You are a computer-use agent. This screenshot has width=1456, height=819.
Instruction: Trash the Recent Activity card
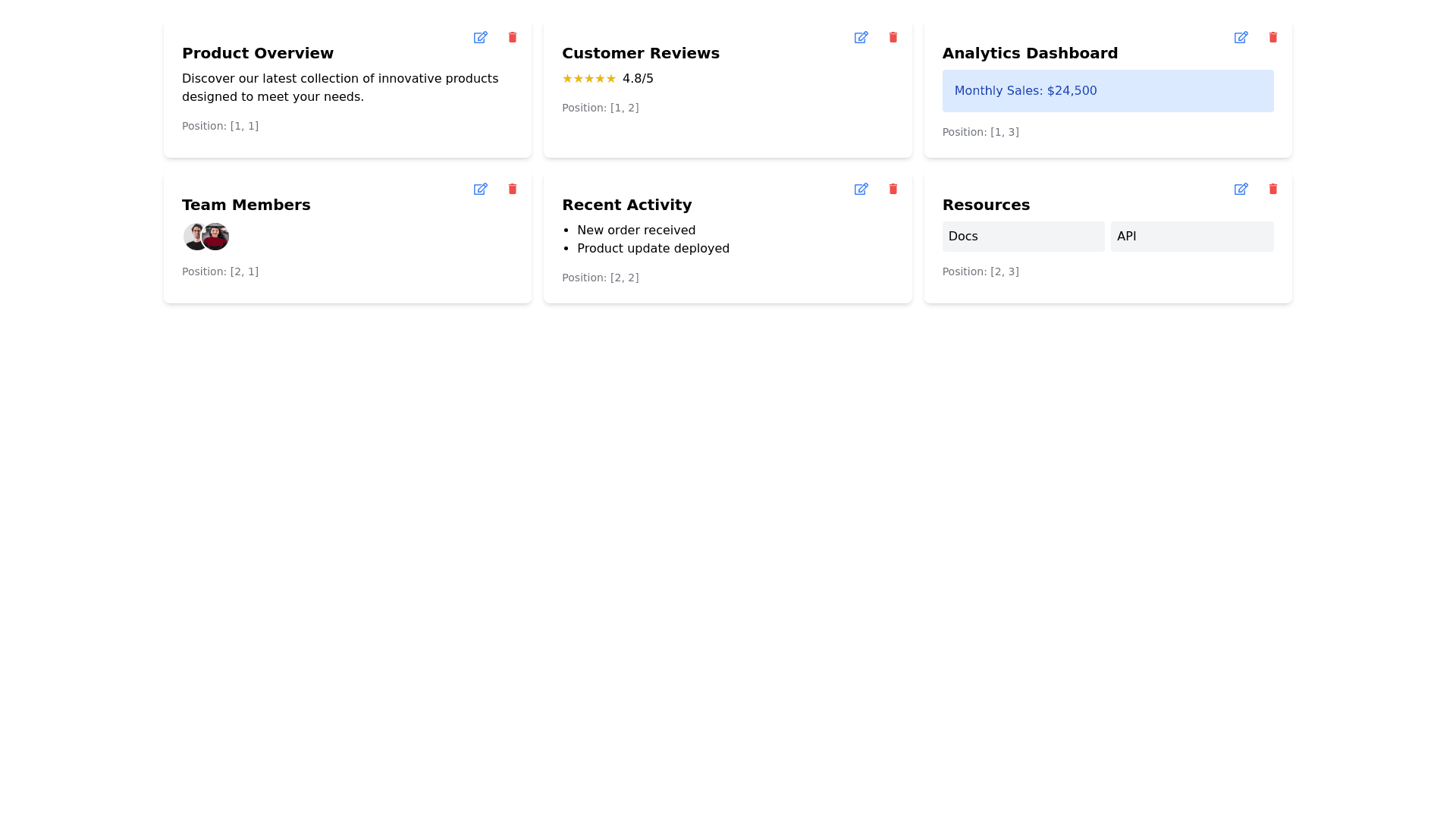click(893, 189)
